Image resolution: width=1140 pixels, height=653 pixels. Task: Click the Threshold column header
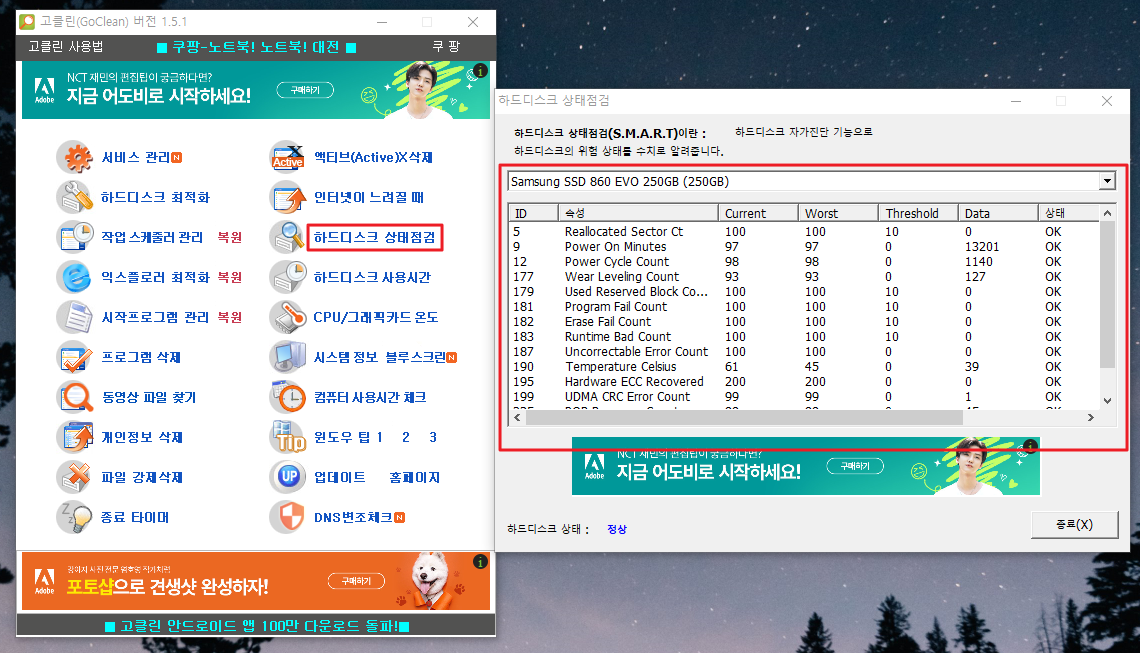pyautogui.click(x=918, y=213)
